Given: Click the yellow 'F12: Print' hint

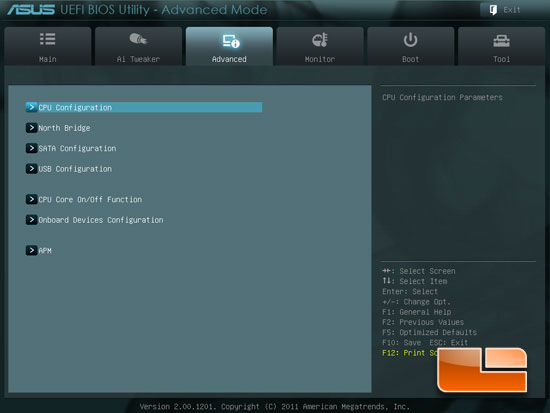Looking at the screenshot, I should (x=403, y=353).
